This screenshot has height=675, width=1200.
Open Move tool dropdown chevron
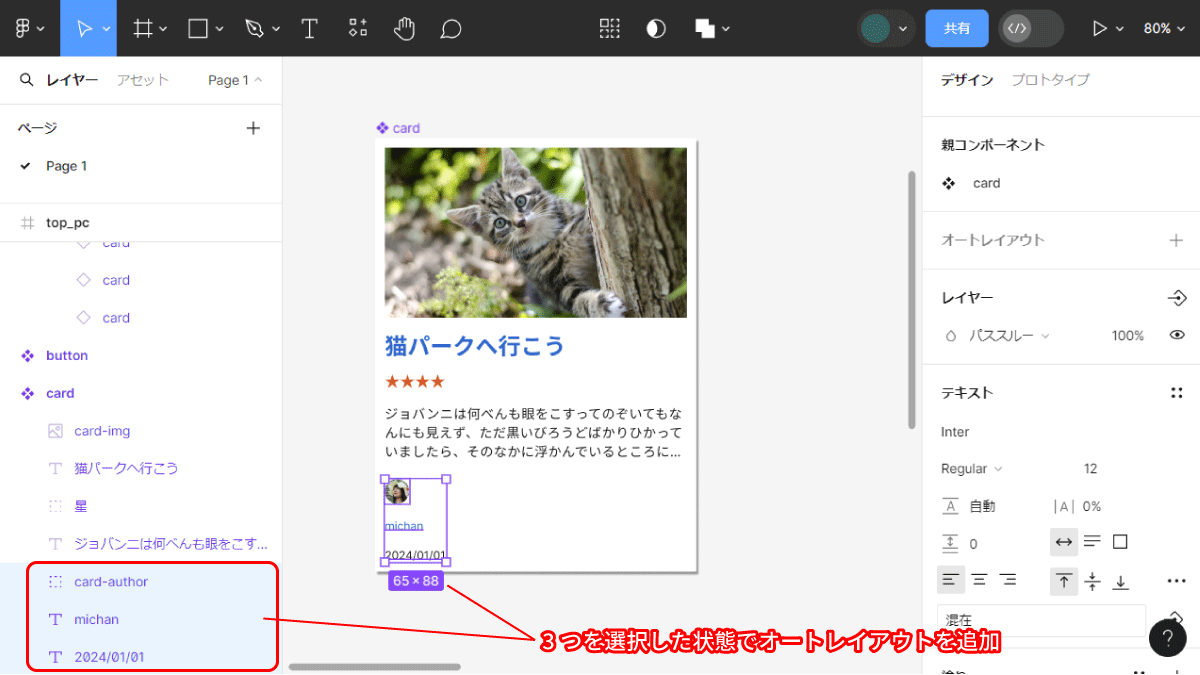pos(106,30)
